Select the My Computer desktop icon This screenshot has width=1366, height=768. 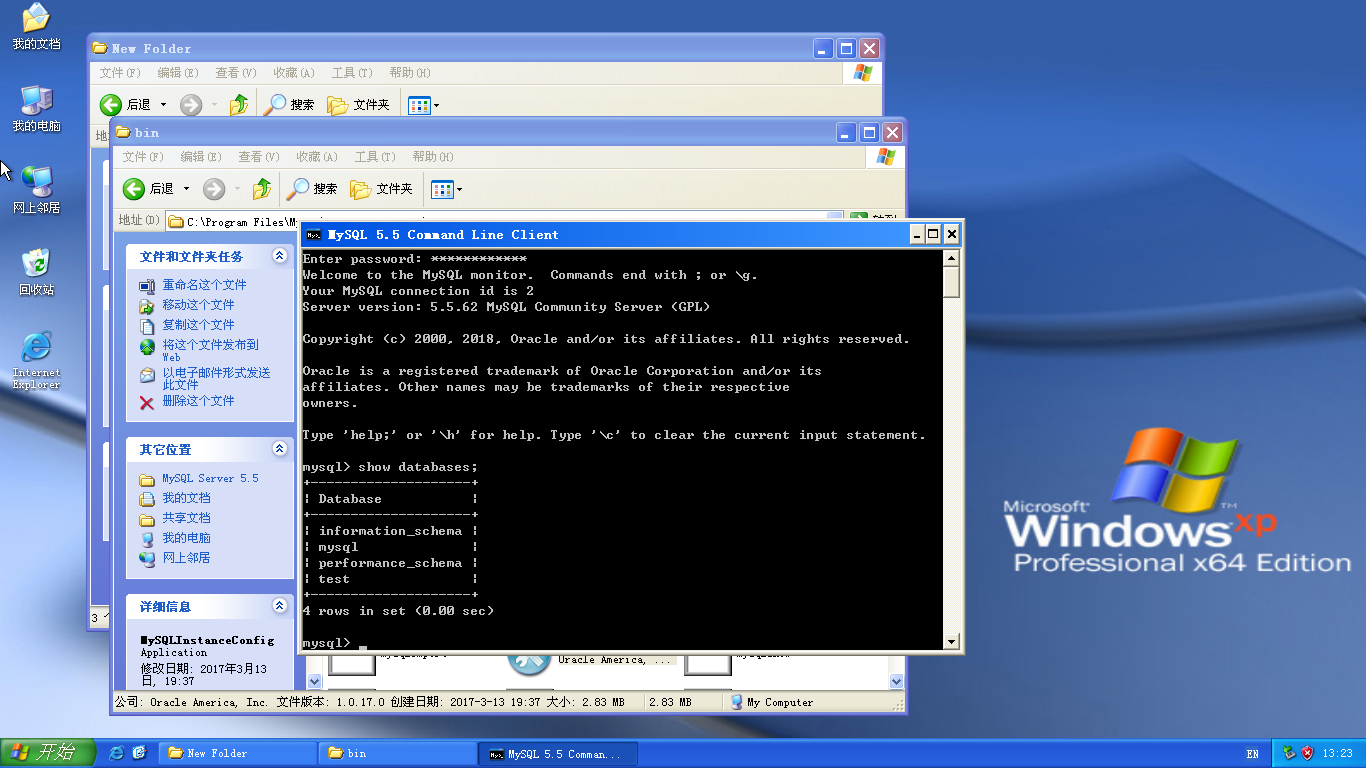pyautogui.click(x=36, y=108)
